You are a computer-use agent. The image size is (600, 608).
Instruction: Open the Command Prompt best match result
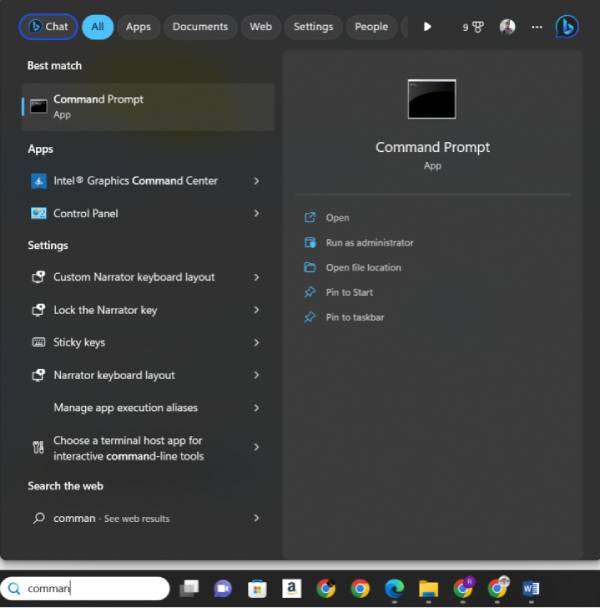pos(148,107)
